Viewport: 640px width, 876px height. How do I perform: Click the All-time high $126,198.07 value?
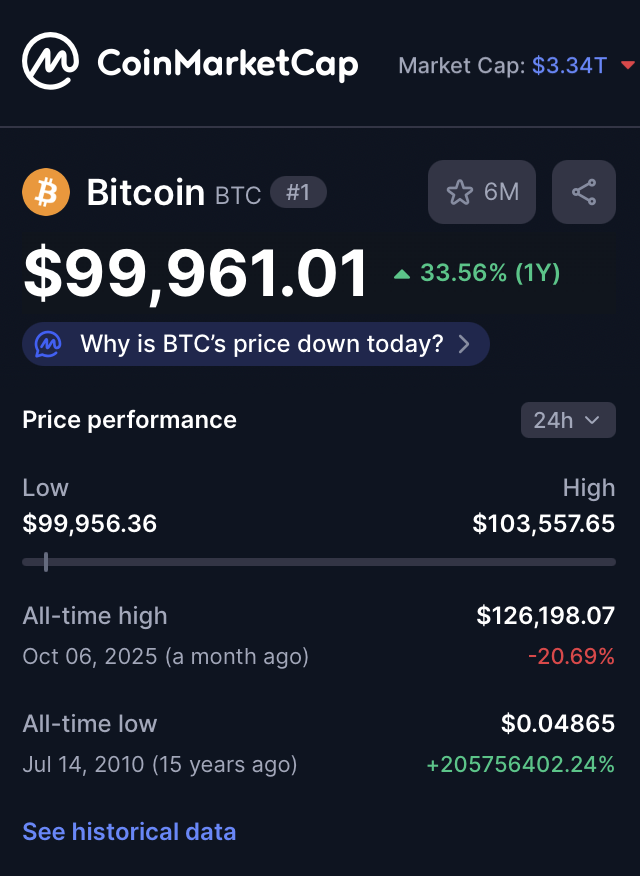pos(545,616)
